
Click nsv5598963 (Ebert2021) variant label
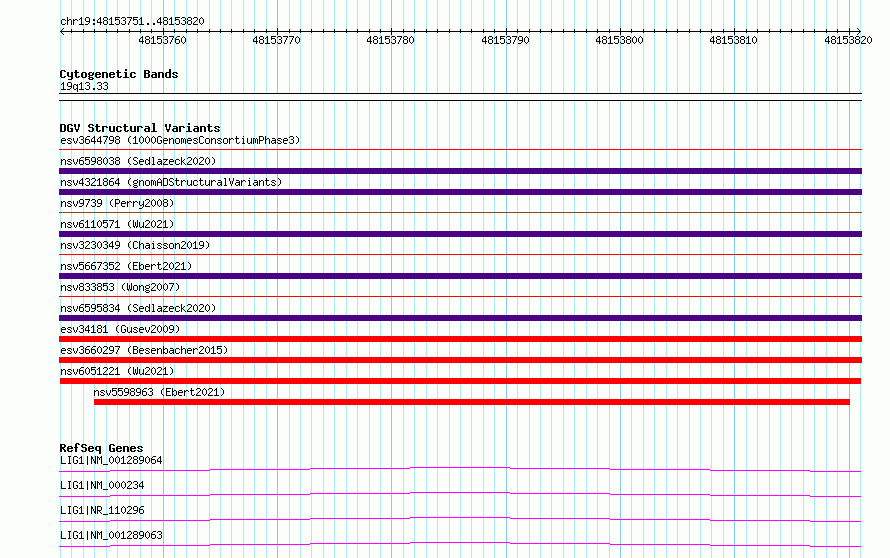coord(159,392)
